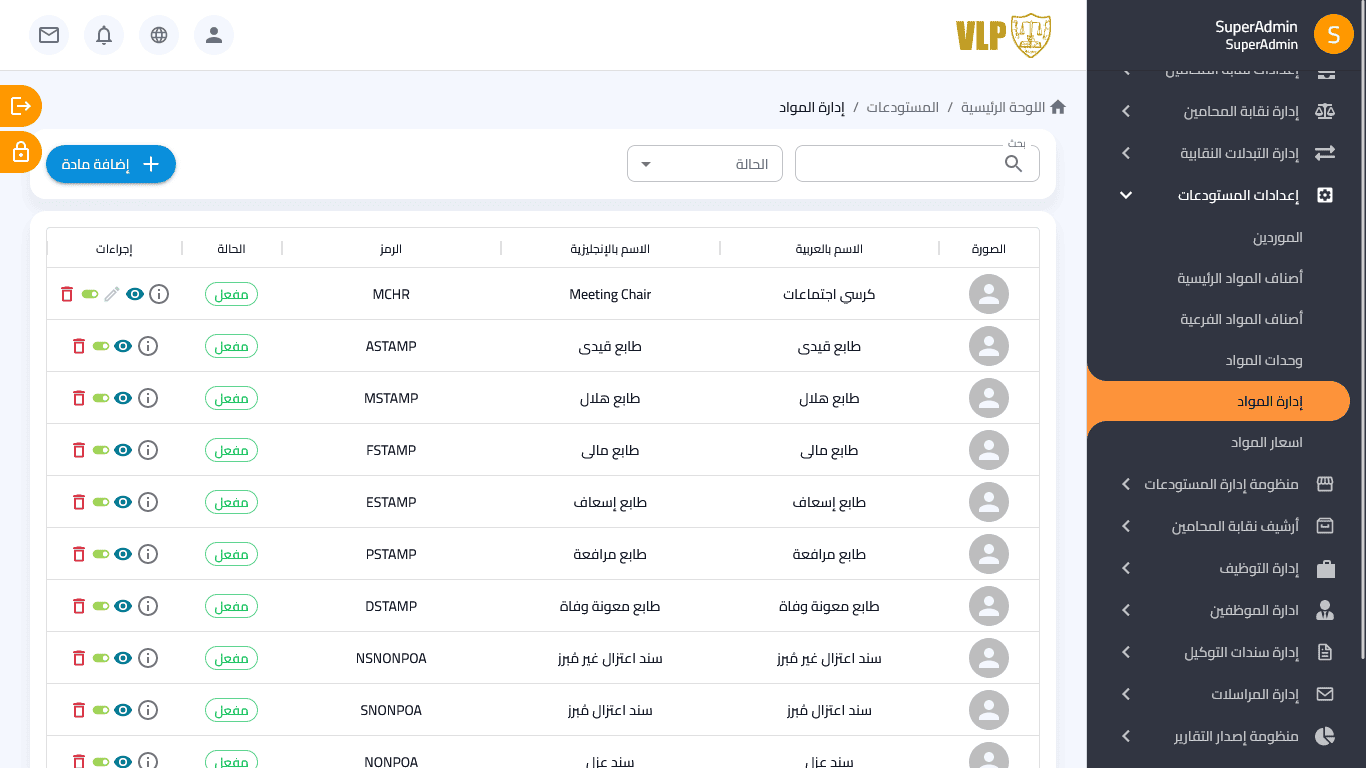Open the user profile icon in header
The height and width of the screenshot is (768, 1366).
(x=214, y=35)
